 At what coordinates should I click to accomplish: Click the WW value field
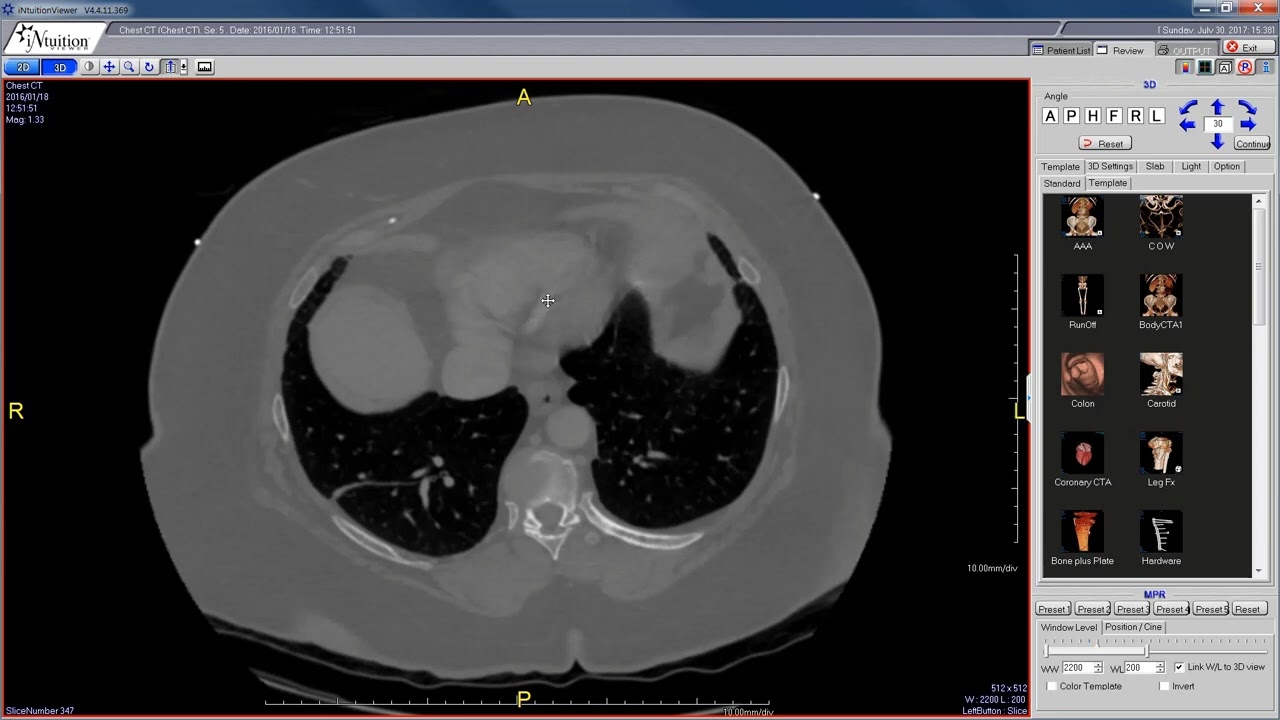tap(1076, 668)
